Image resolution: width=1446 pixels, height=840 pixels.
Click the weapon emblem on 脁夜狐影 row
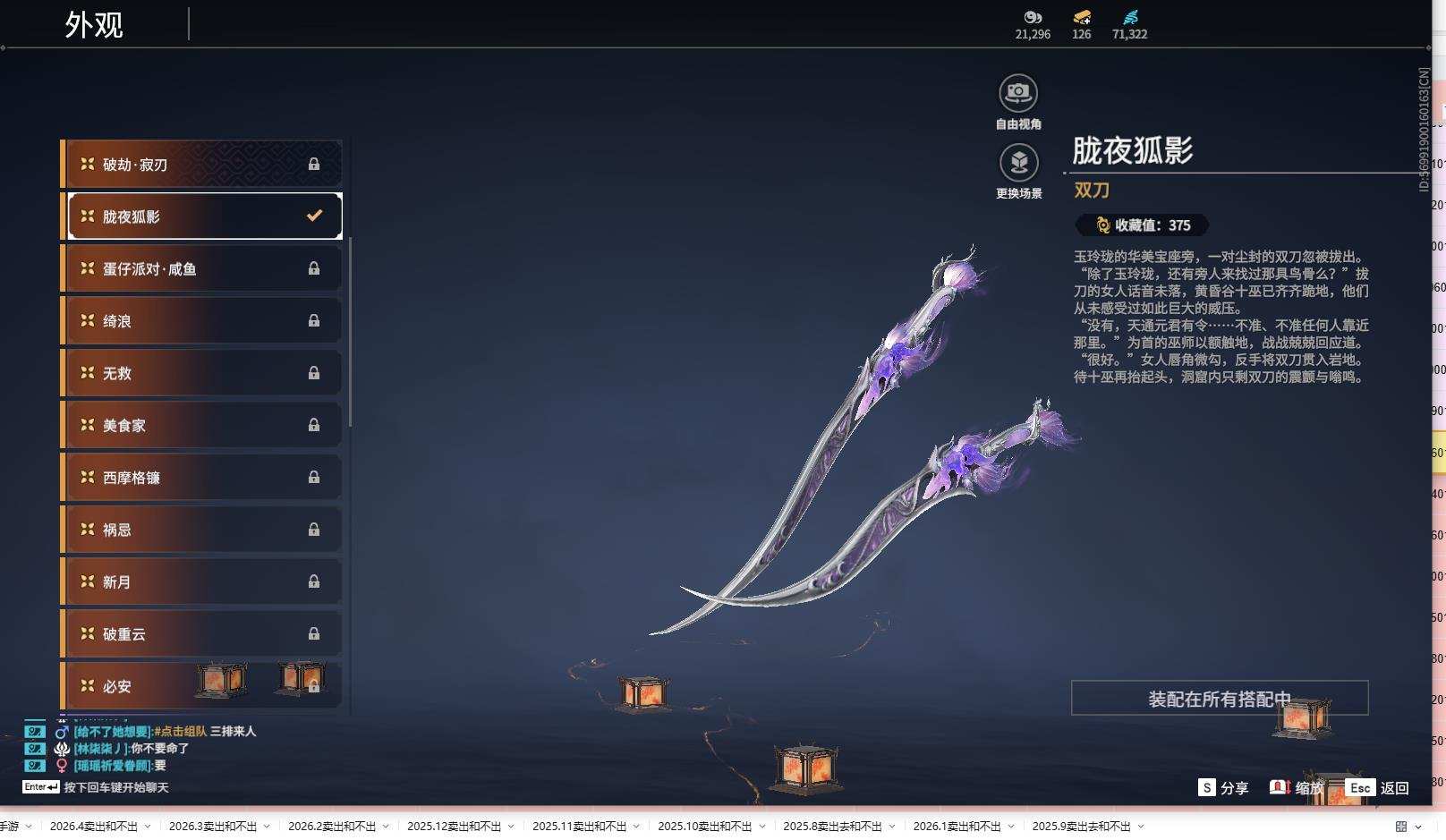(x=88, y=216)
